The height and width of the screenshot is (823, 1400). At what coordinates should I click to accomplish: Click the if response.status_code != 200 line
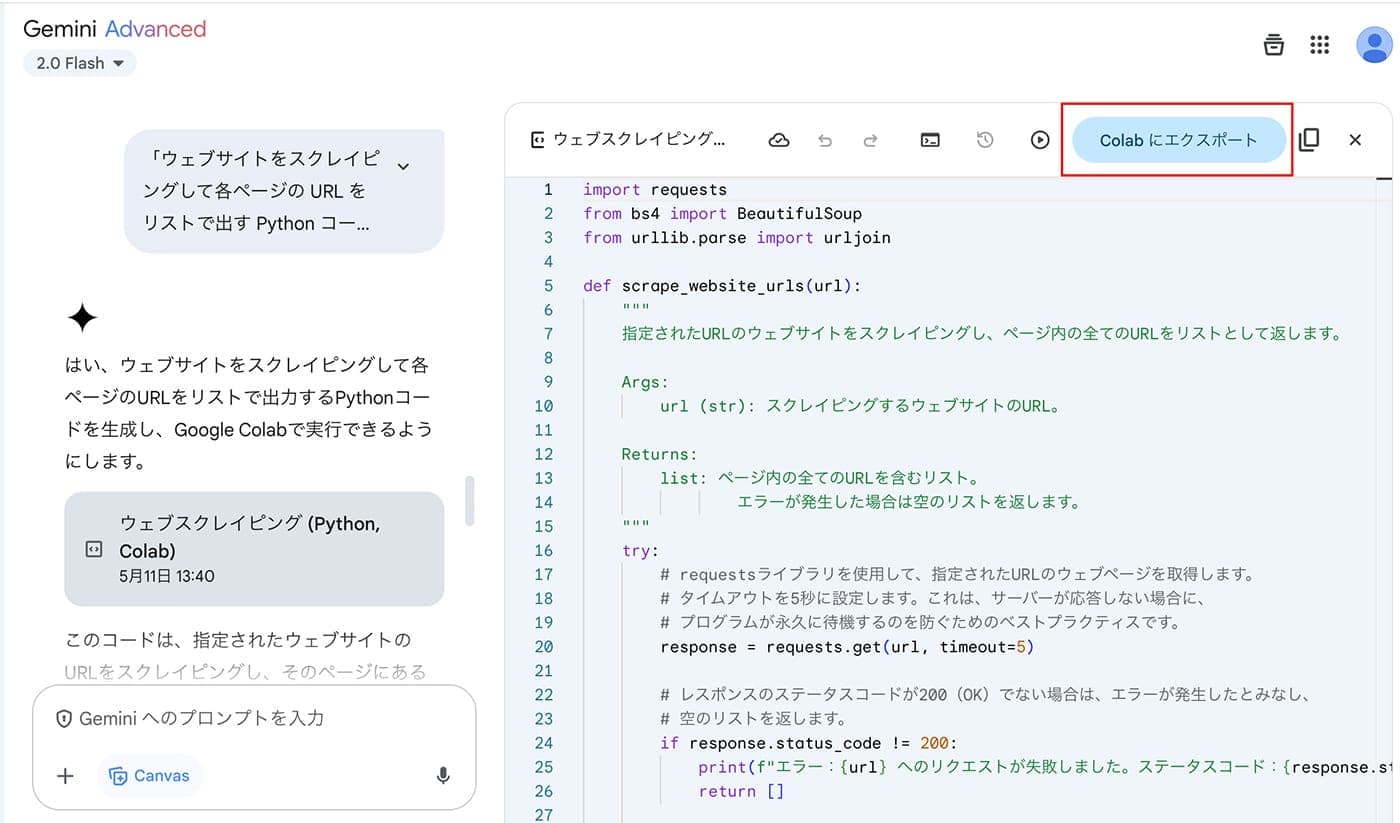[x=808, y=743]
